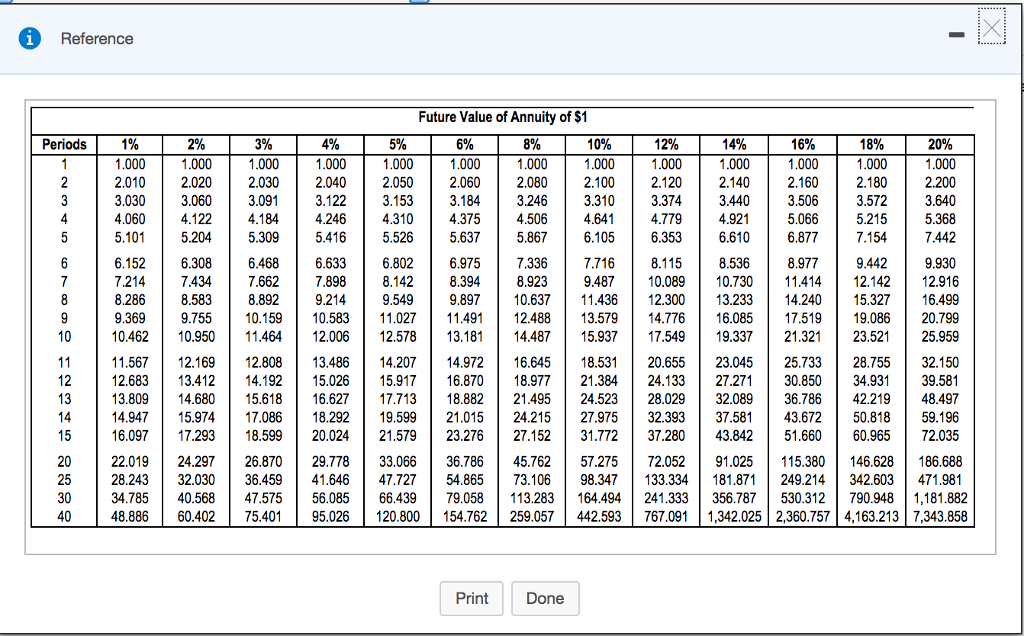Click the value 14.487 in the table
Image resolution: width=1024 pixels, height=636 pixels.
pos(533,335)
